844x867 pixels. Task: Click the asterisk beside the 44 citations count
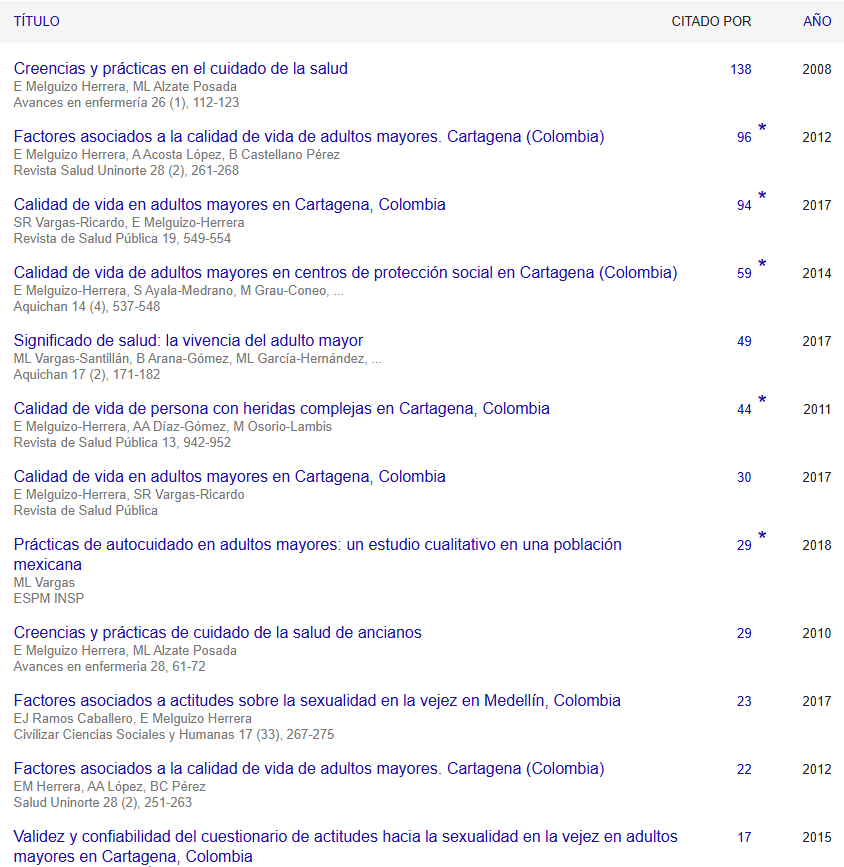tap(762, 401)
